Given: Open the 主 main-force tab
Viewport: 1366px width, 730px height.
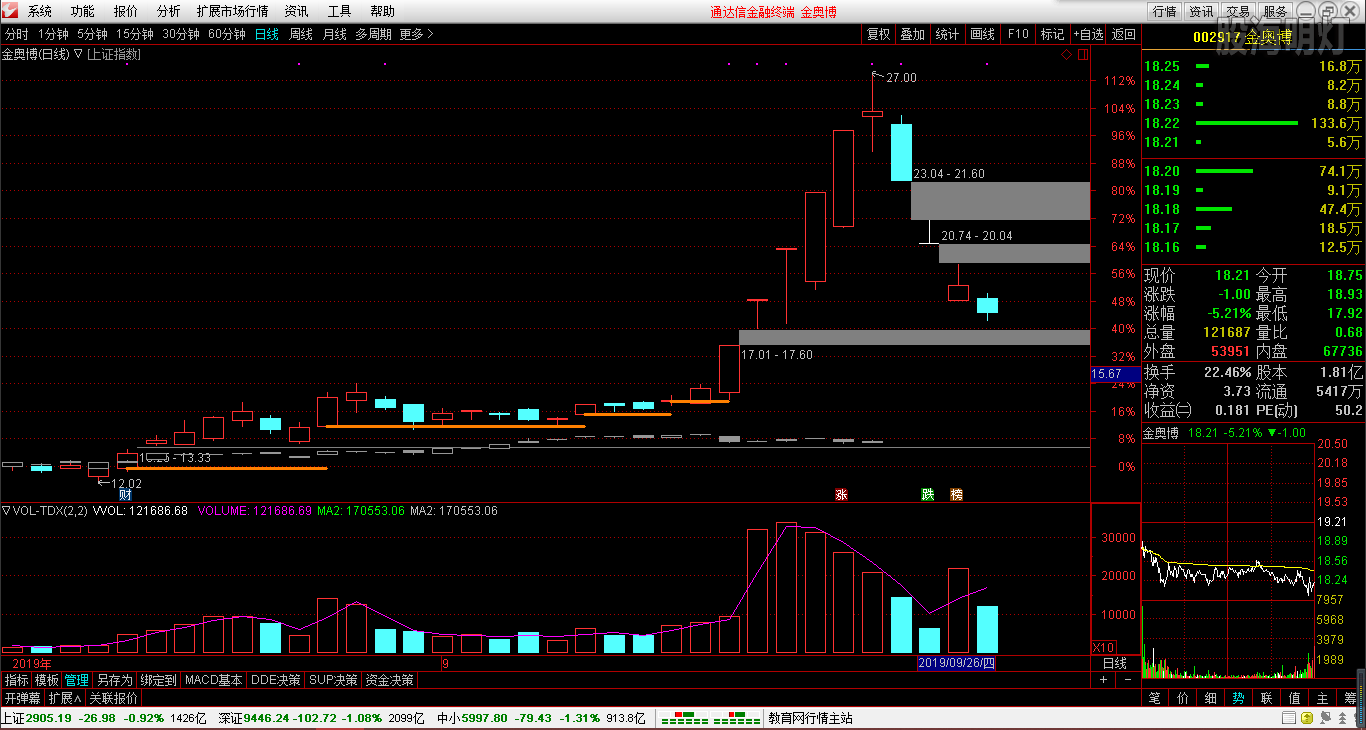Looking at the screenshot, I should pyautogui.click(x=1323, y=698).
